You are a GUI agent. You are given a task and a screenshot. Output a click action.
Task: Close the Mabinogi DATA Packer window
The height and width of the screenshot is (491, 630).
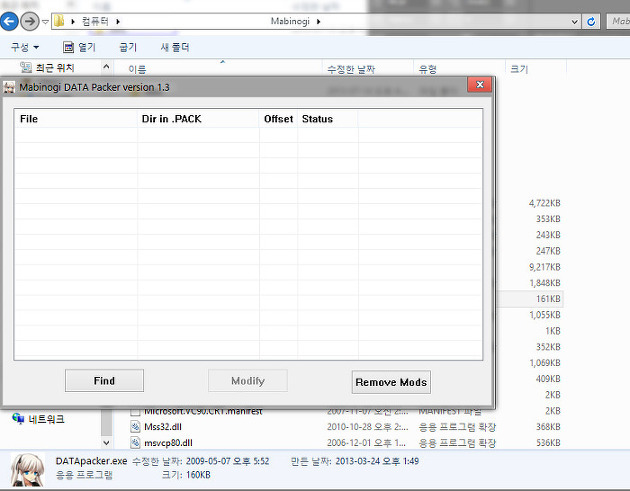[479, 84]
